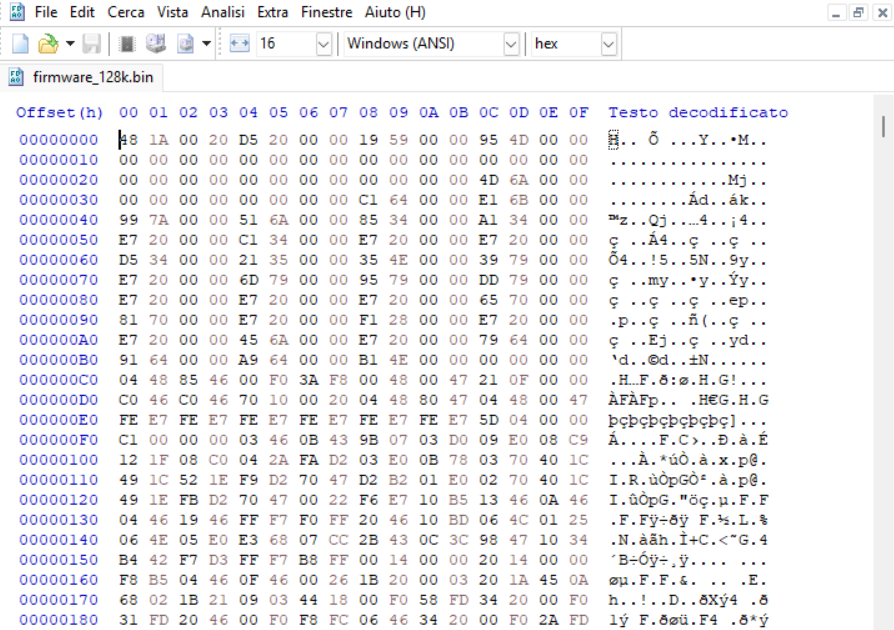
Task: Click the Open file folder icon
Action: [47, 44]
